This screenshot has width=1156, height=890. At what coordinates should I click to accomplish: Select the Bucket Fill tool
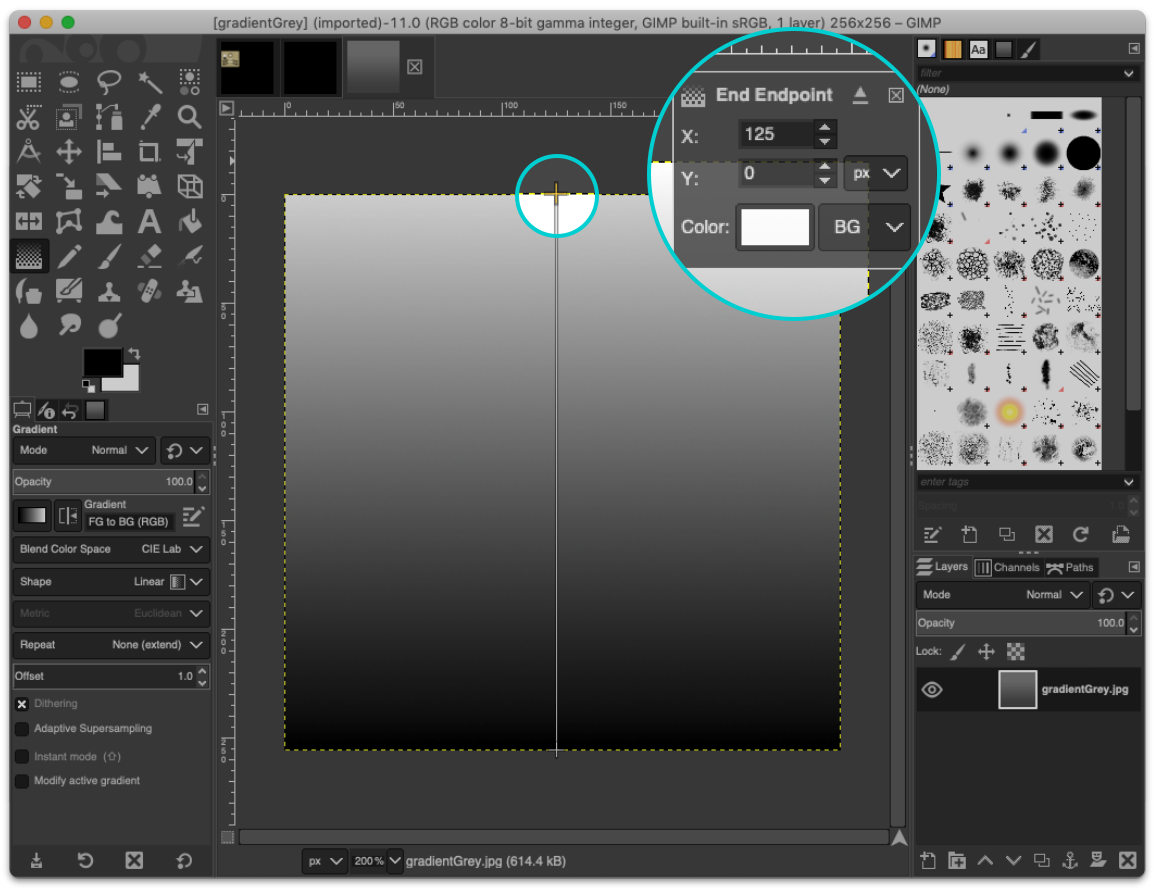189,221
